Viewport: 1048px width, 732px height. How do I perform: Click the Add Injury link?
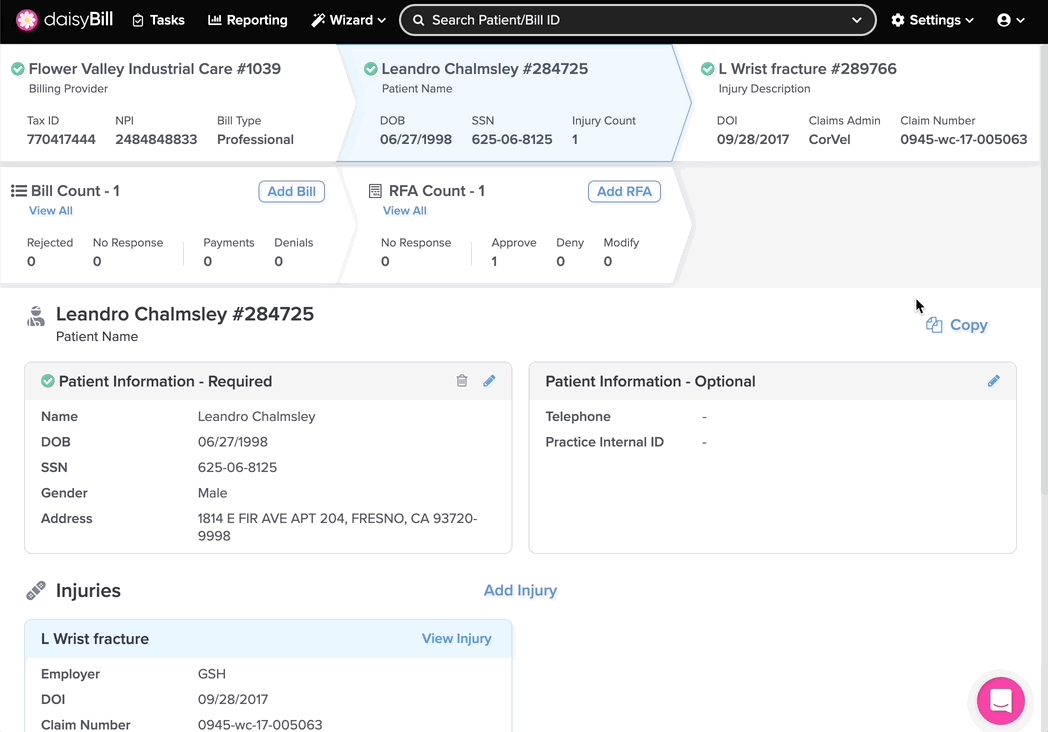pos(520,591)
